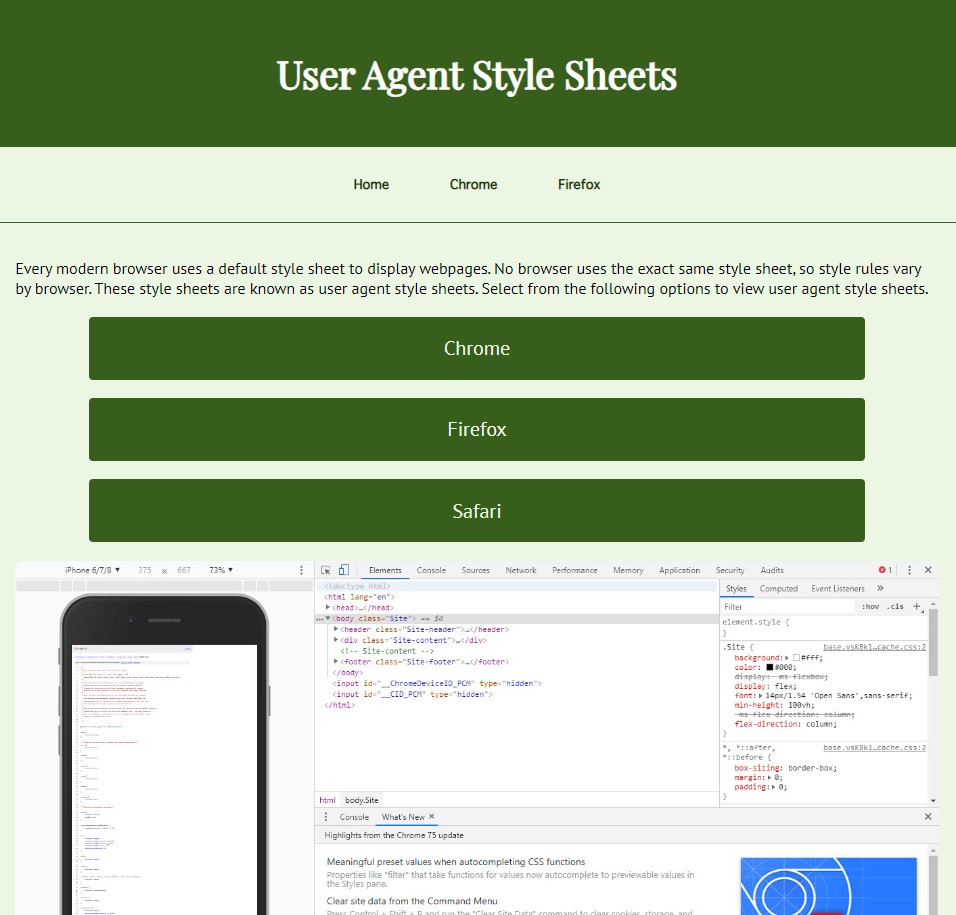The height and width of the screenshot is (915, 956).
Task: Show more Styles pane tabs chevron
Action: tap(880, 589)
